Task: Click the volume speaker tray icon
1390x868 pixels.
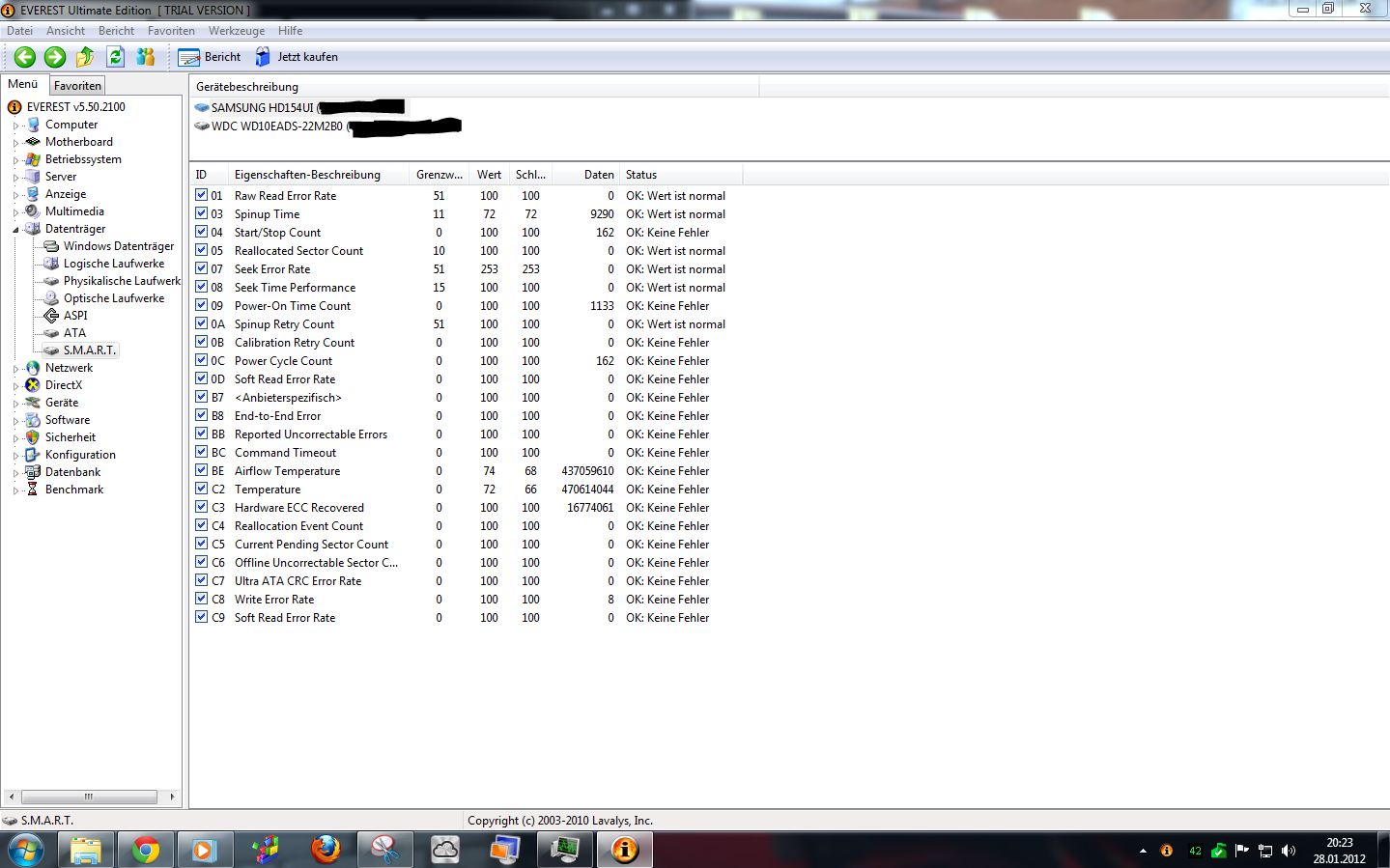Action: pos(1289,851)
